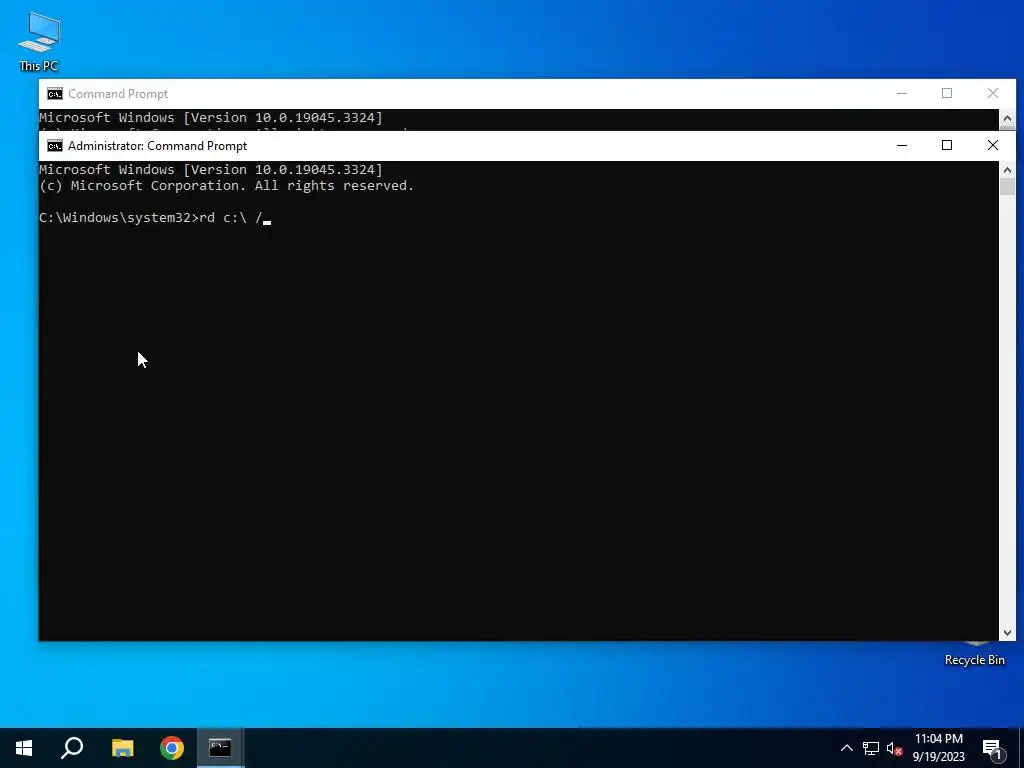The height and width of the screenshot is (768, 1024).
Task: Close the background Command Prompt window
Action: click(993, 94)
